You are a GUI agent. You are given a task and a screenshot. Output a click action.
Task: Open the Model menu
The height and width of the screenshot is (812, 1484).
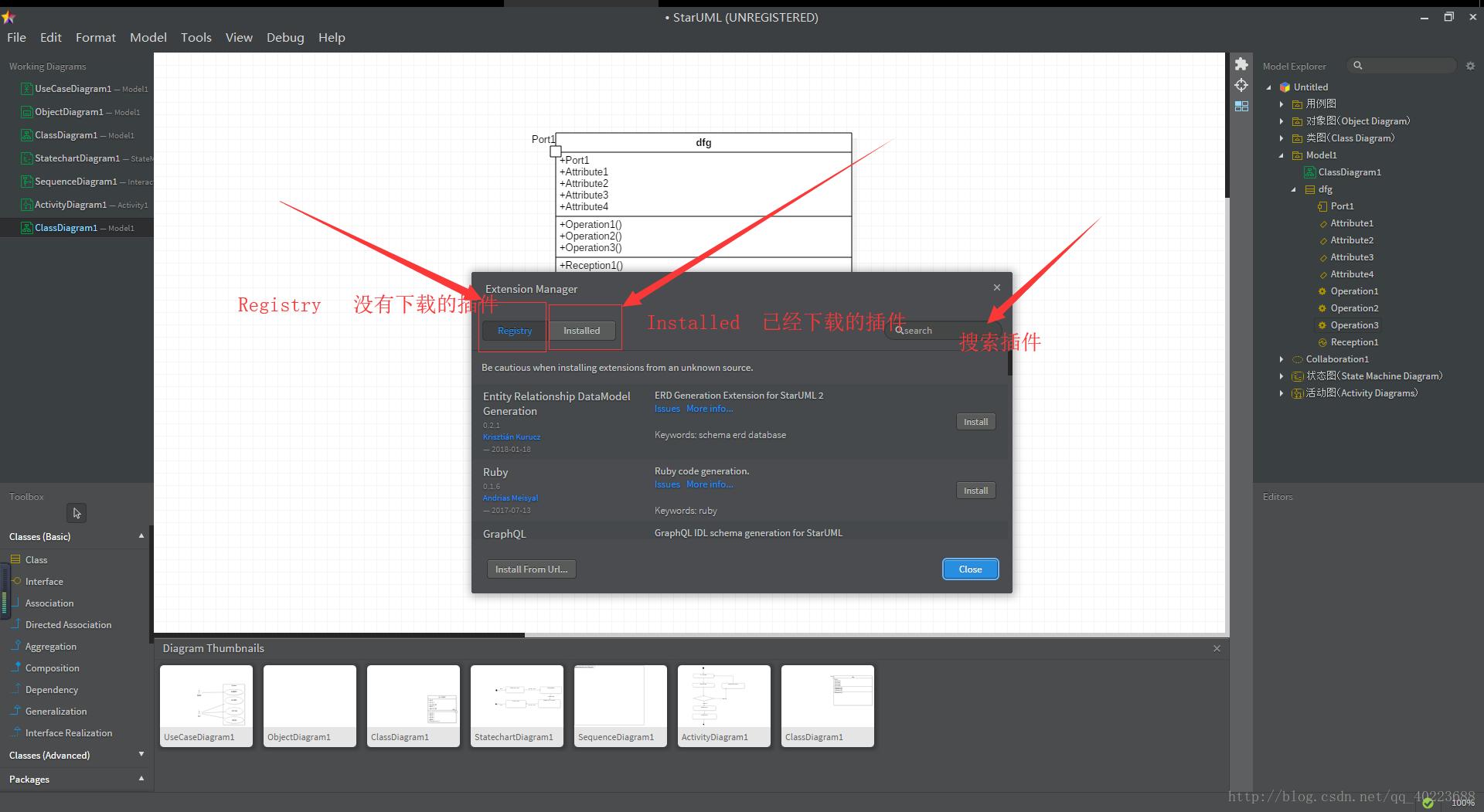(148, 37)
